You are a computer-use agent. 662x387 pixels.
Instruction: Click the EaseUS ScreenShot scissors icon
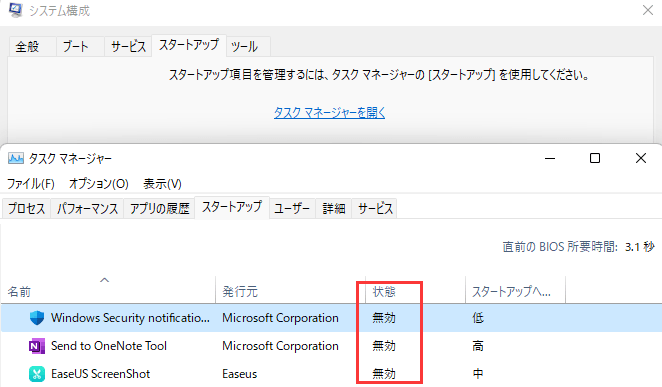tap(37, 374)
